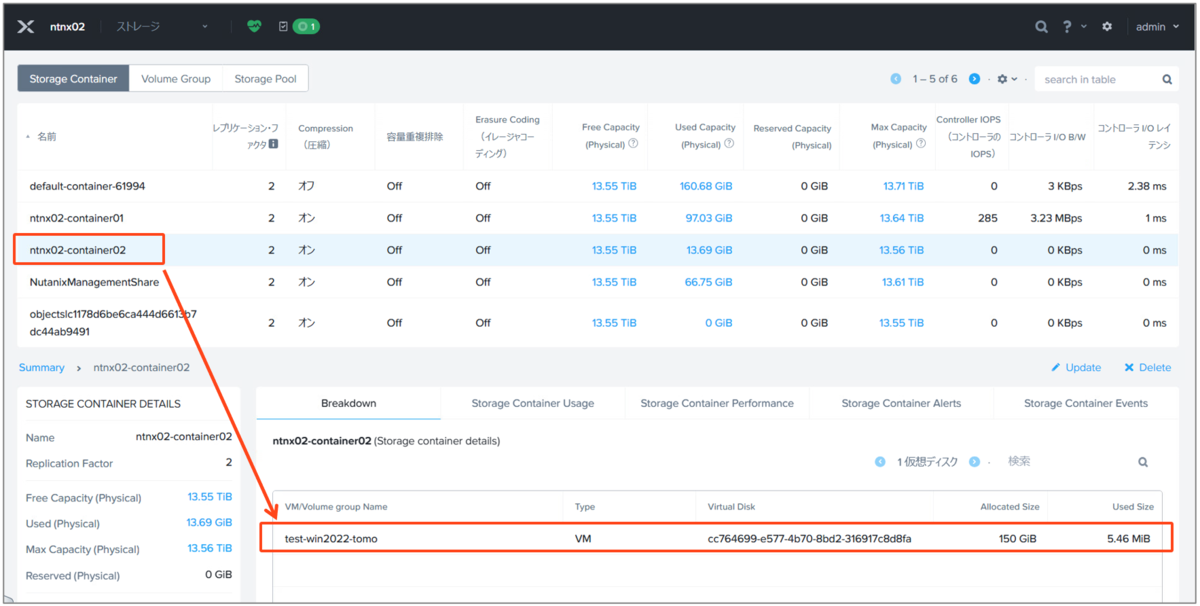The width and height of the screenshot is (1200, 606).
Task: Click the X icon beside Delete
Action: 1129,368
